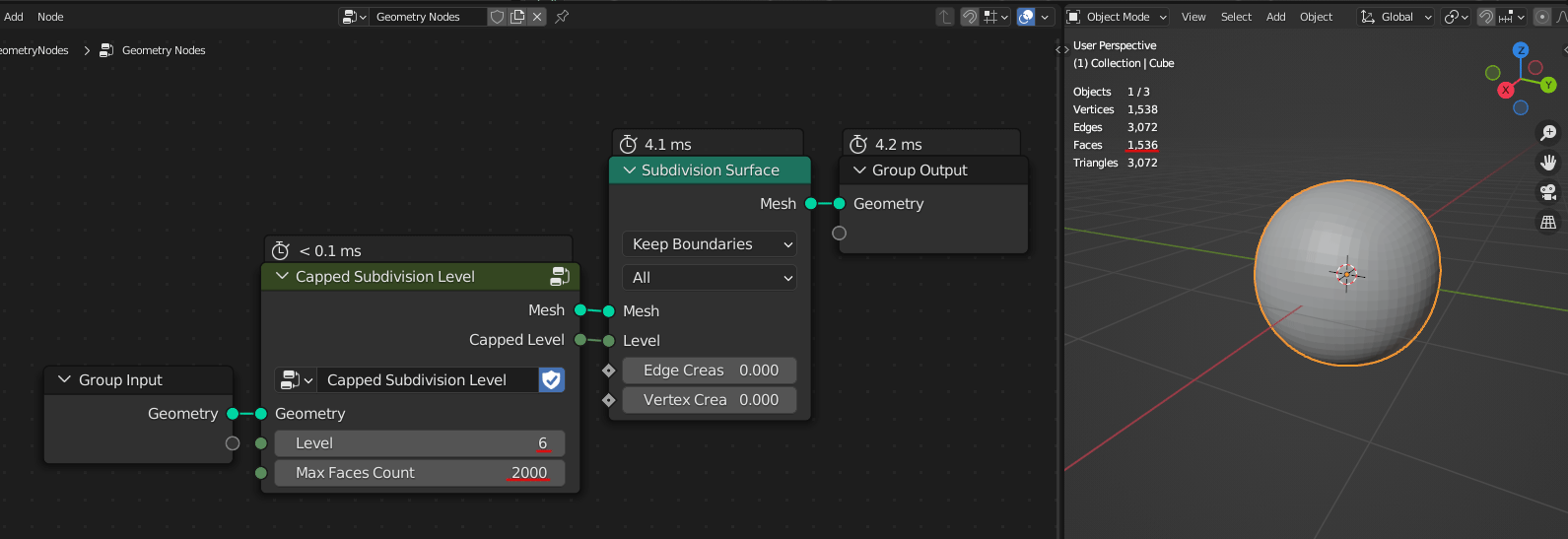The width and height of the screenshot is (1568, 539).
Task: Open the Add menu in 3D viewport
Action: tap(1275, 17)
